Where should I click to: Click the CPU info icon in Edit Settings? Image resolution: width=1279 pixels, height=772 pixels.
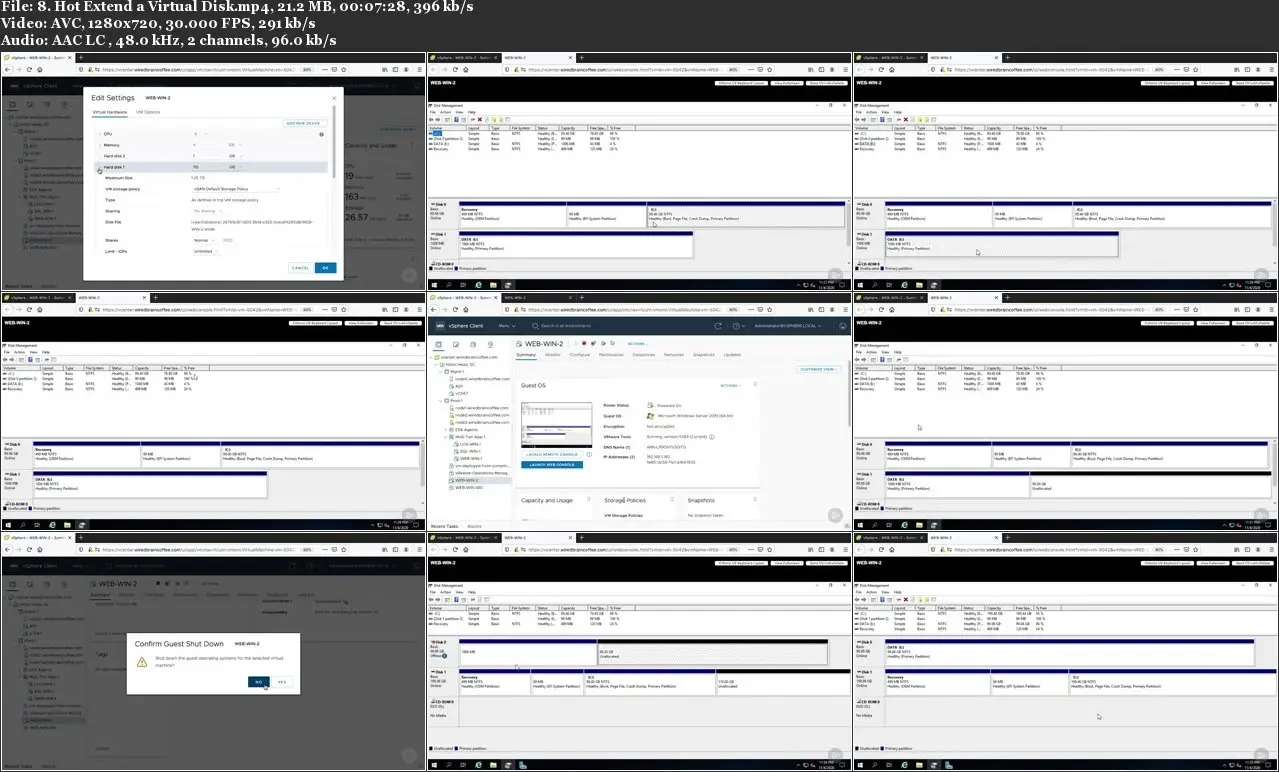(321, 134)
